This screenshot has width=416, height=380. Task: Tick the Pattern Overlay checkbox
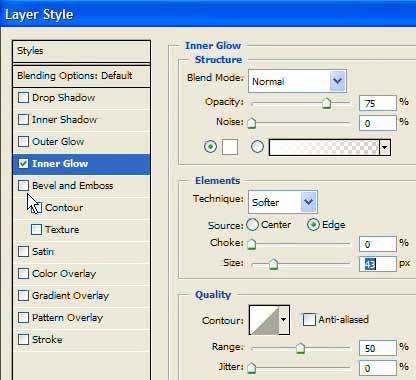[23, 317]
